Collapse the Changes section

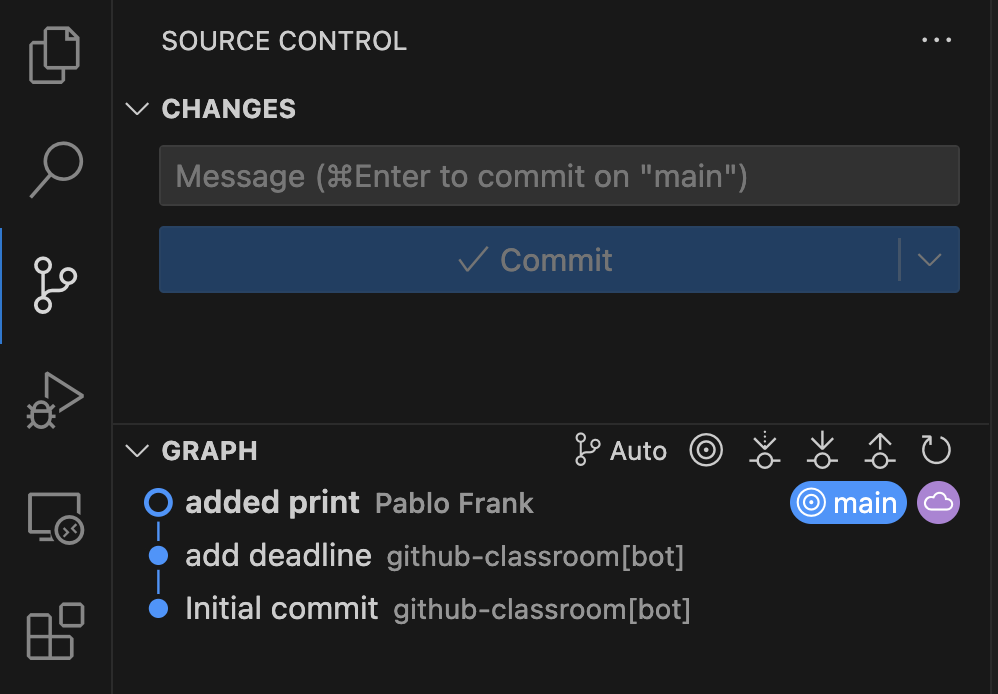[137, 109]
